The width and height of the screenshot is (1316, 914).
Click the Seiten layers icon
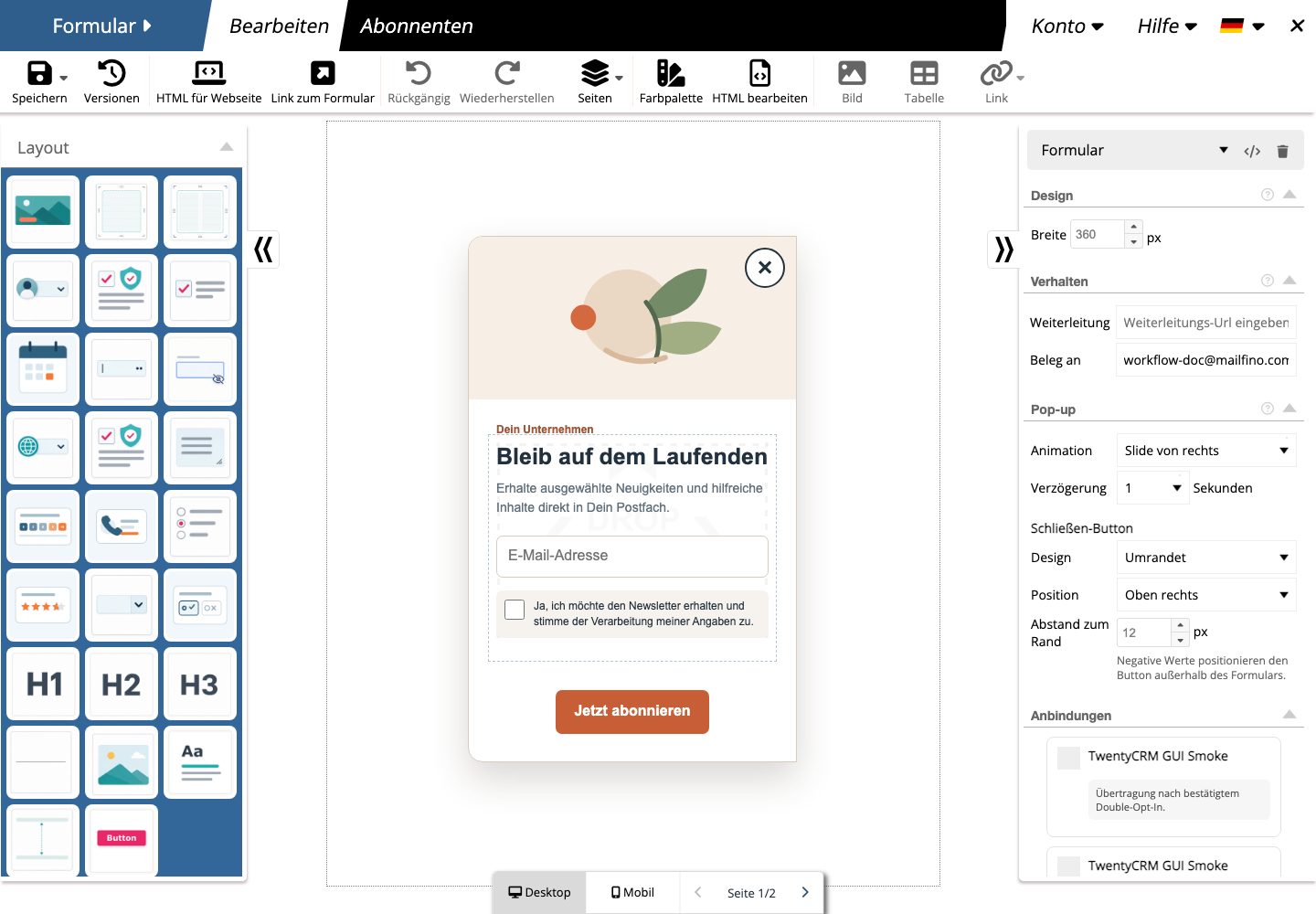coord(595,73)
